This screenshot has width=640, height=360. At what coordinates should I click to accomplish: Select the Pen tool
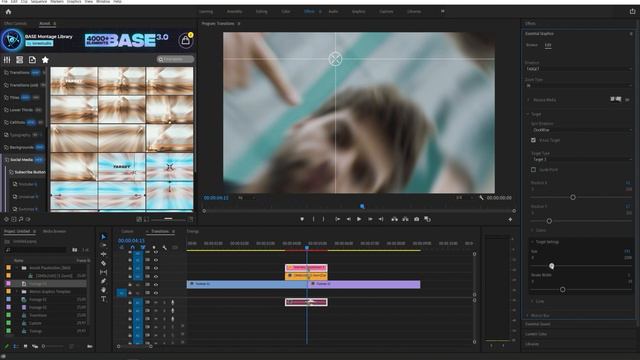pos(104,281)
